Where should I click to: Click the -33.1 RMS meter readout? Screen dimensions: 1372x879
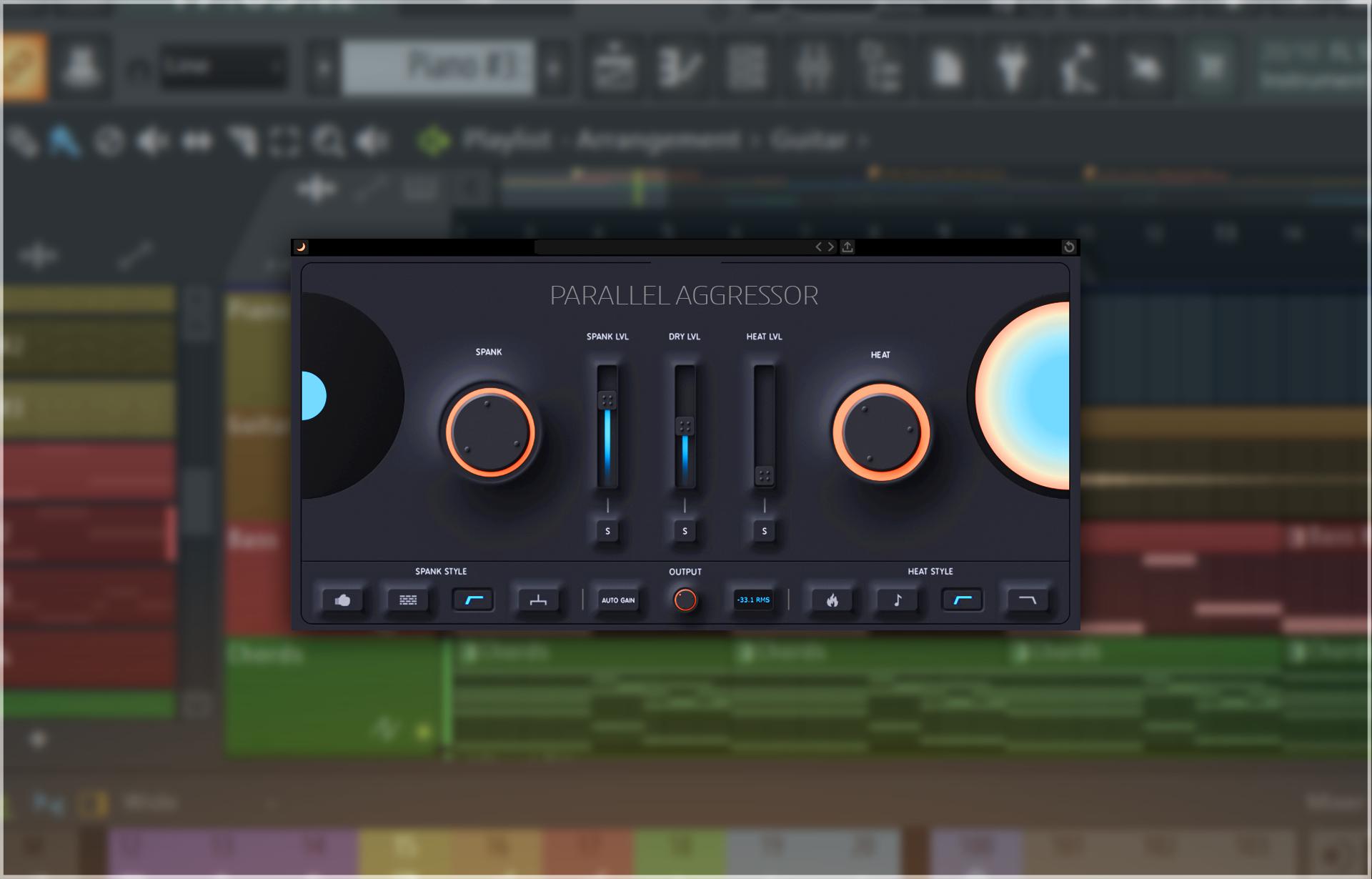pyautogui.click(x=753, y=600)
